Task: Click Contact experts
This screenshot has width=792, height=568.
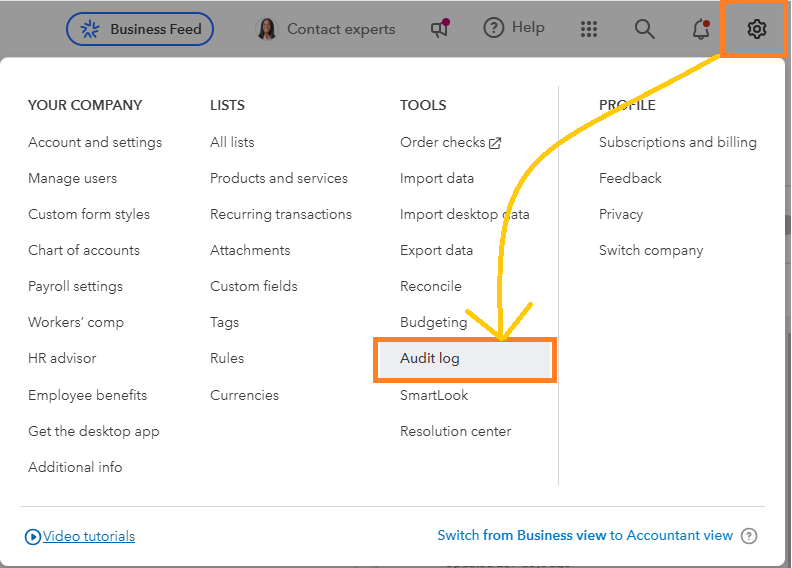Action: [x=326, y=29]
